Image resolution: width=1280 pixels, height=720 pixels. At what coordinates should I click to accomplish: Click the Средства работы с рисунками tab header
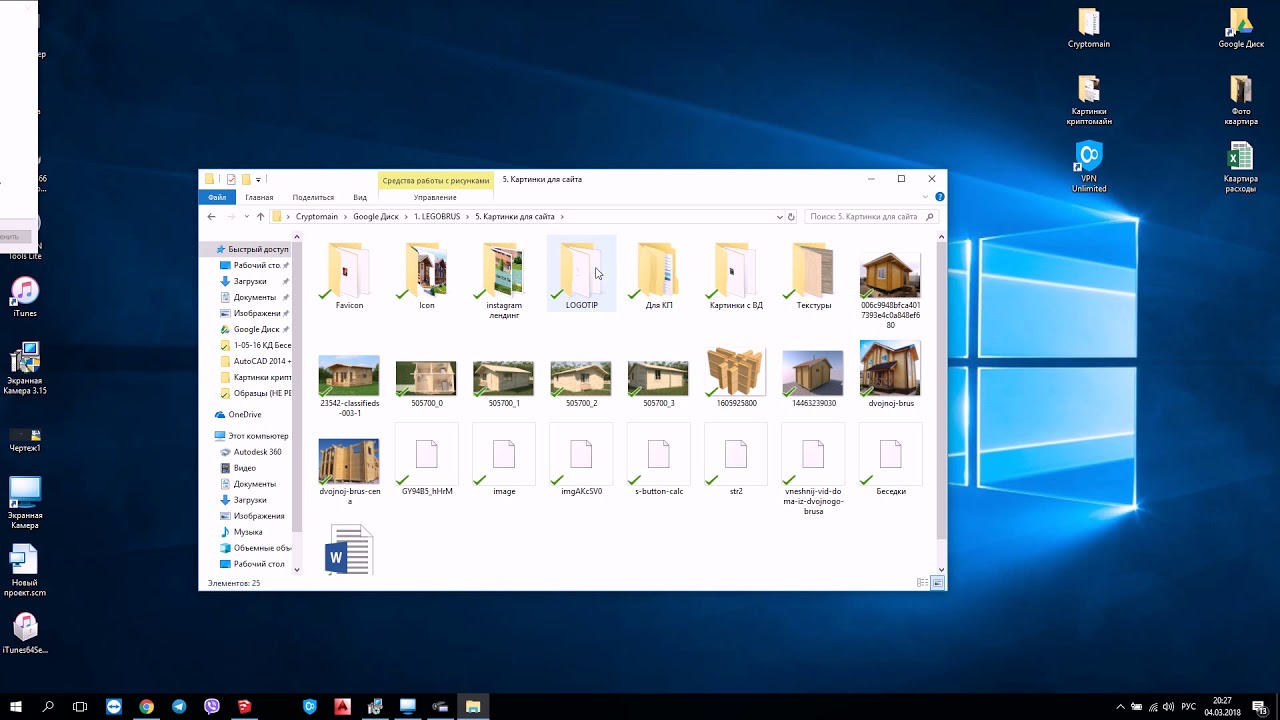[435, 180]
